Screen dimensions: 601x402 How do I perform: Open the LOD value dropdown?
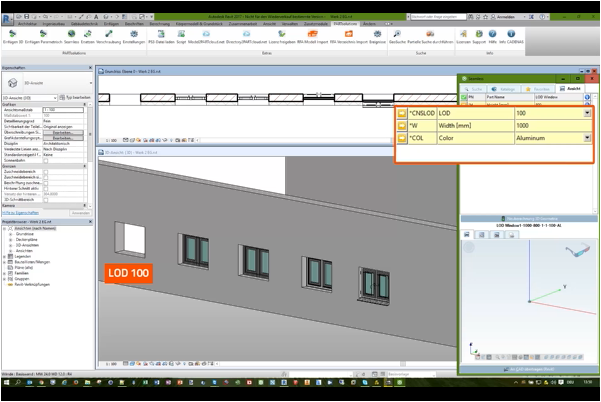(587, 113)
